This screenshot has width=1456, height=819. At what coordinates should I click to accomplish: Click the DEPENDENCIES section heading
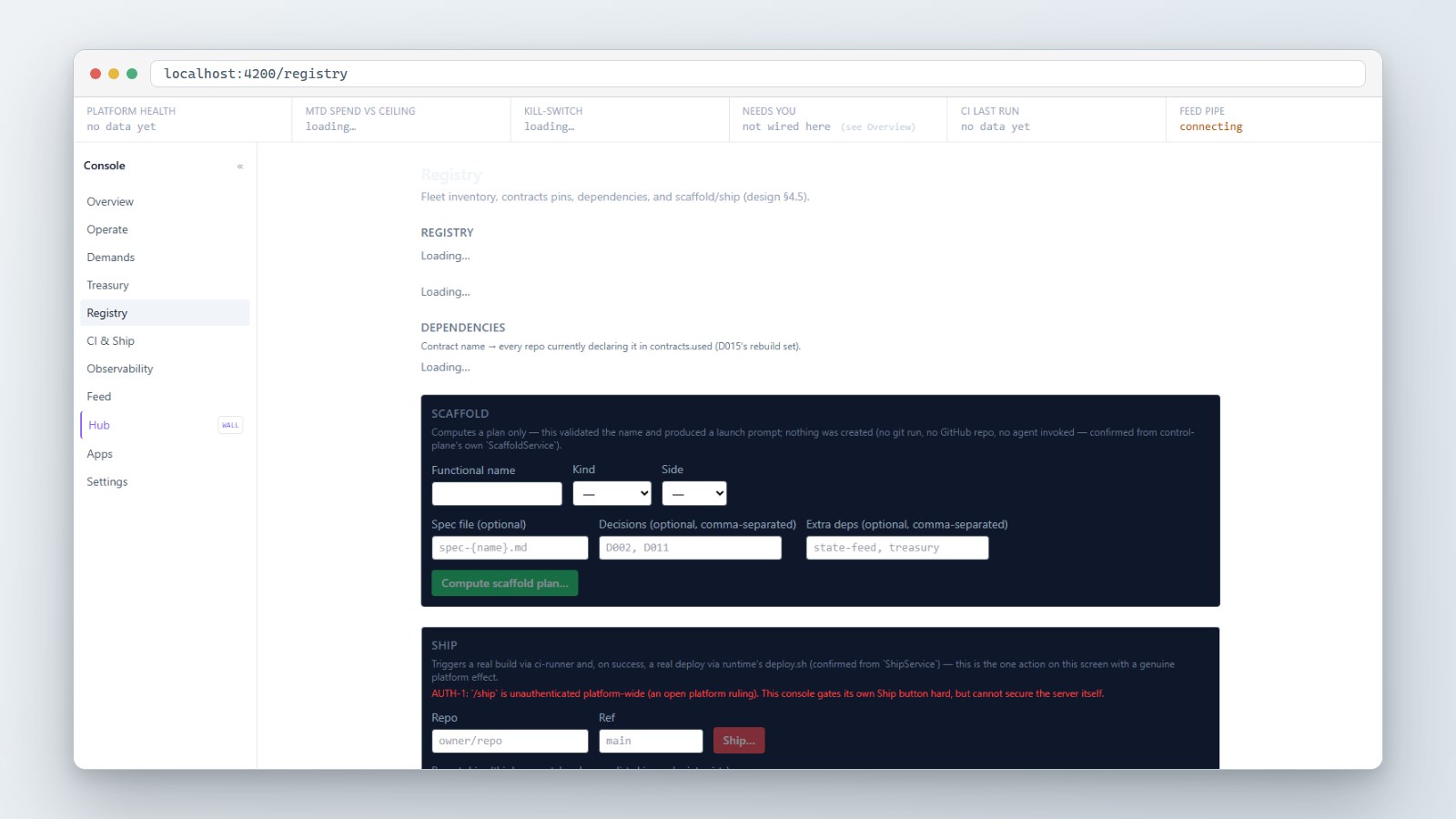463,328
